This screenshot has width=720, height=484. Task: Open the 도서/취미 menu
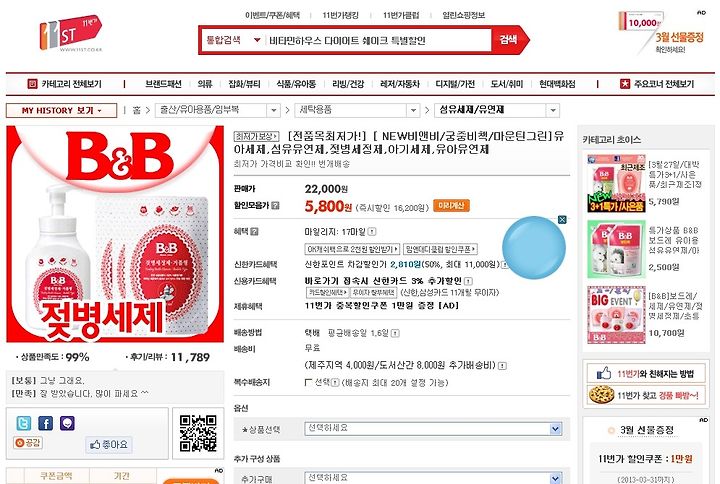pyautogui.click(x=507, y=84)
